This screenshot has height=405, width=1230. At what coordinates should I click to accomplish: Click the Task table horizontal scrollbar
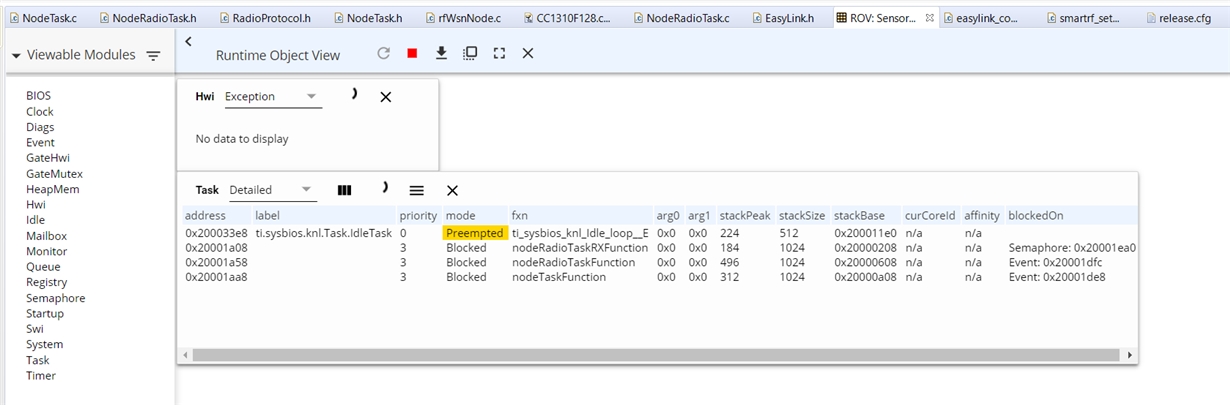pyautogui.click(x=658, y=355)
